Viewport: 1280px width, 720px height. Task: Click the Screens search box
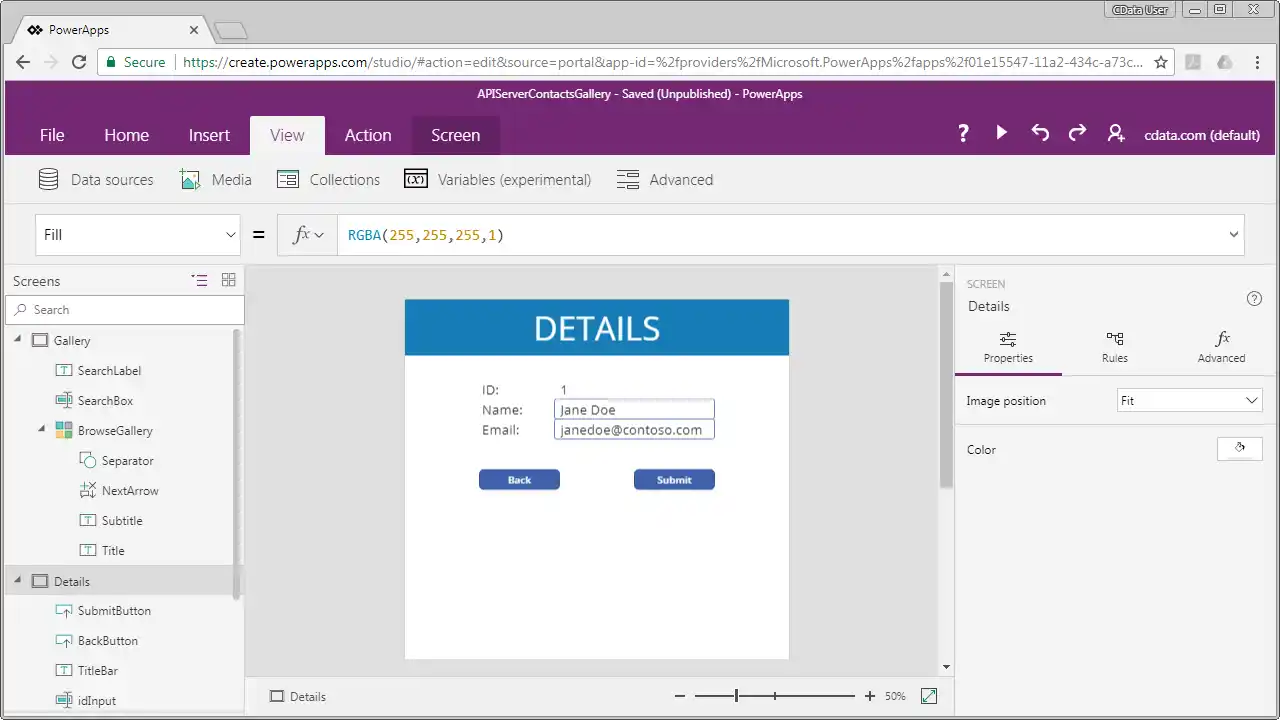tap(124, 309)
